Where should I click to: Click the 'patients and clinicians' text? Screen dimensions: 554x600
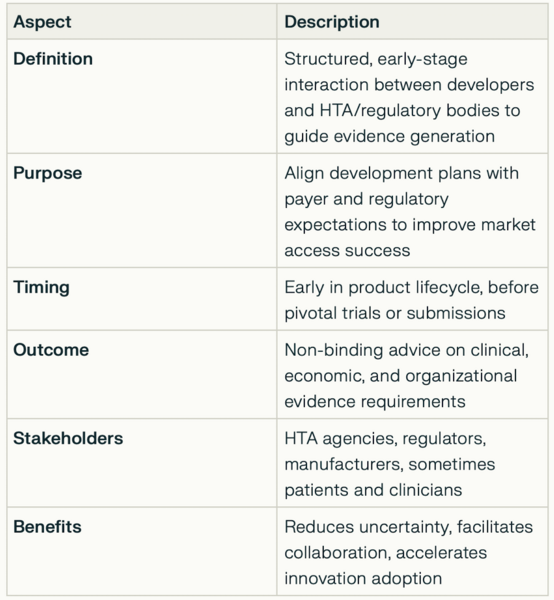point(373,490)
